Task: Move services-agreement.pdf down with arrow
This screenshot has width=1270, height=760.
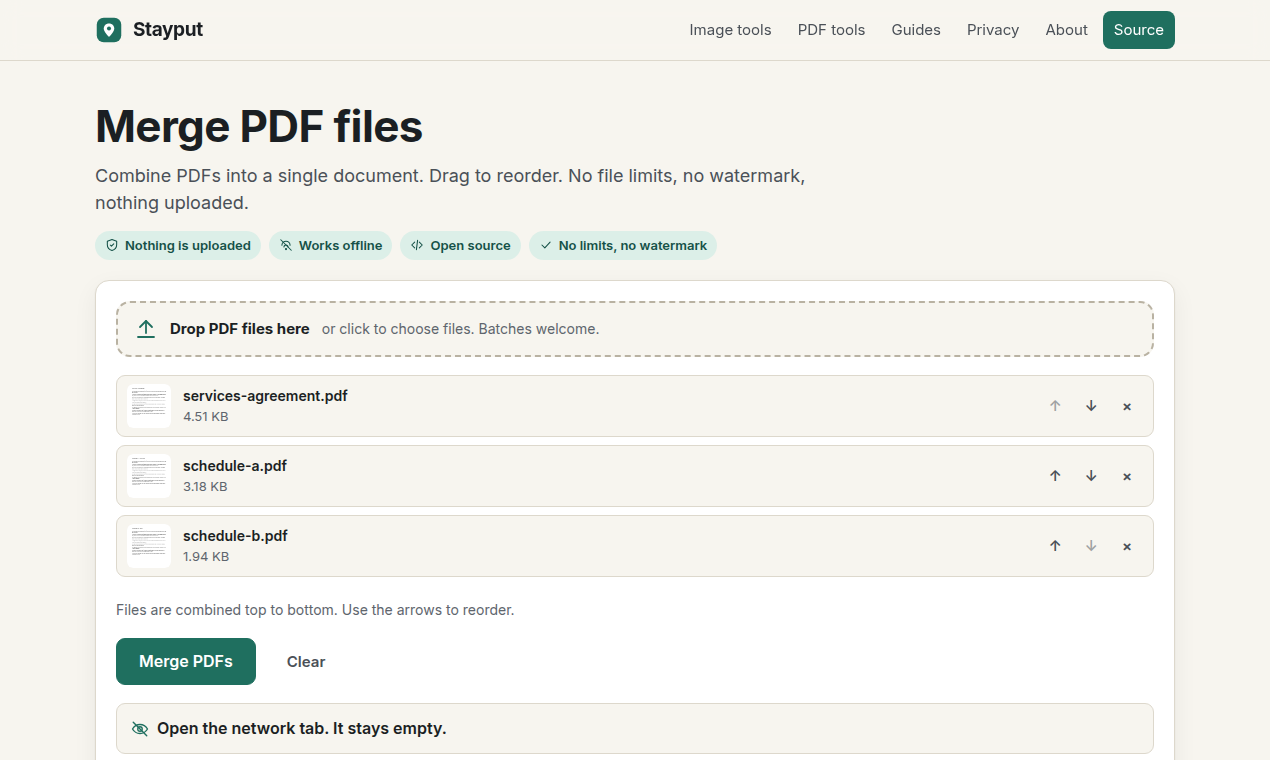Action: click(x=1091, y=406)
